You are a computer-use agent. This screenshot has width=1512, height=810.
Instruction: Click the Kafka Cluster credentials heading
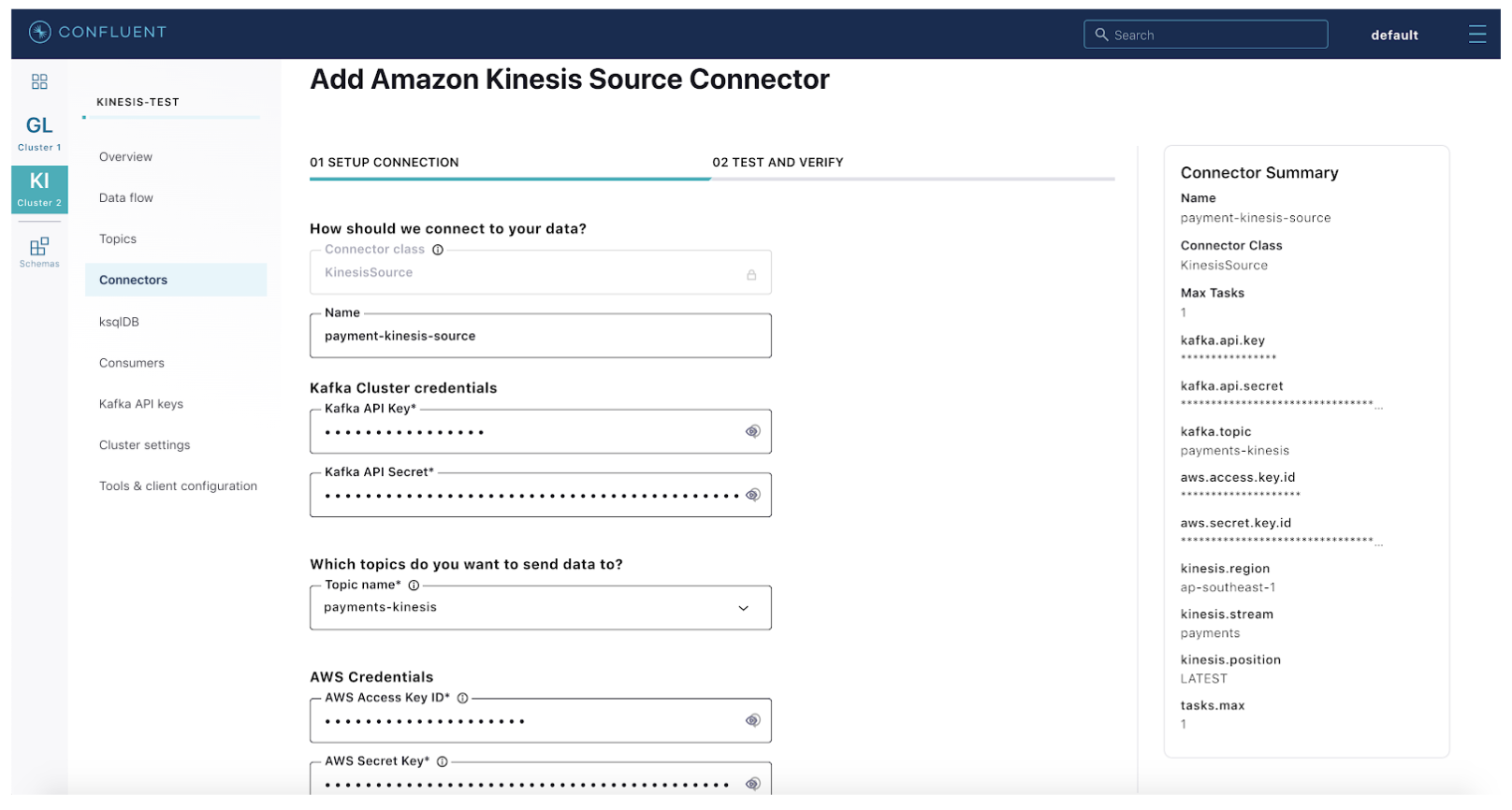(403, 388)
